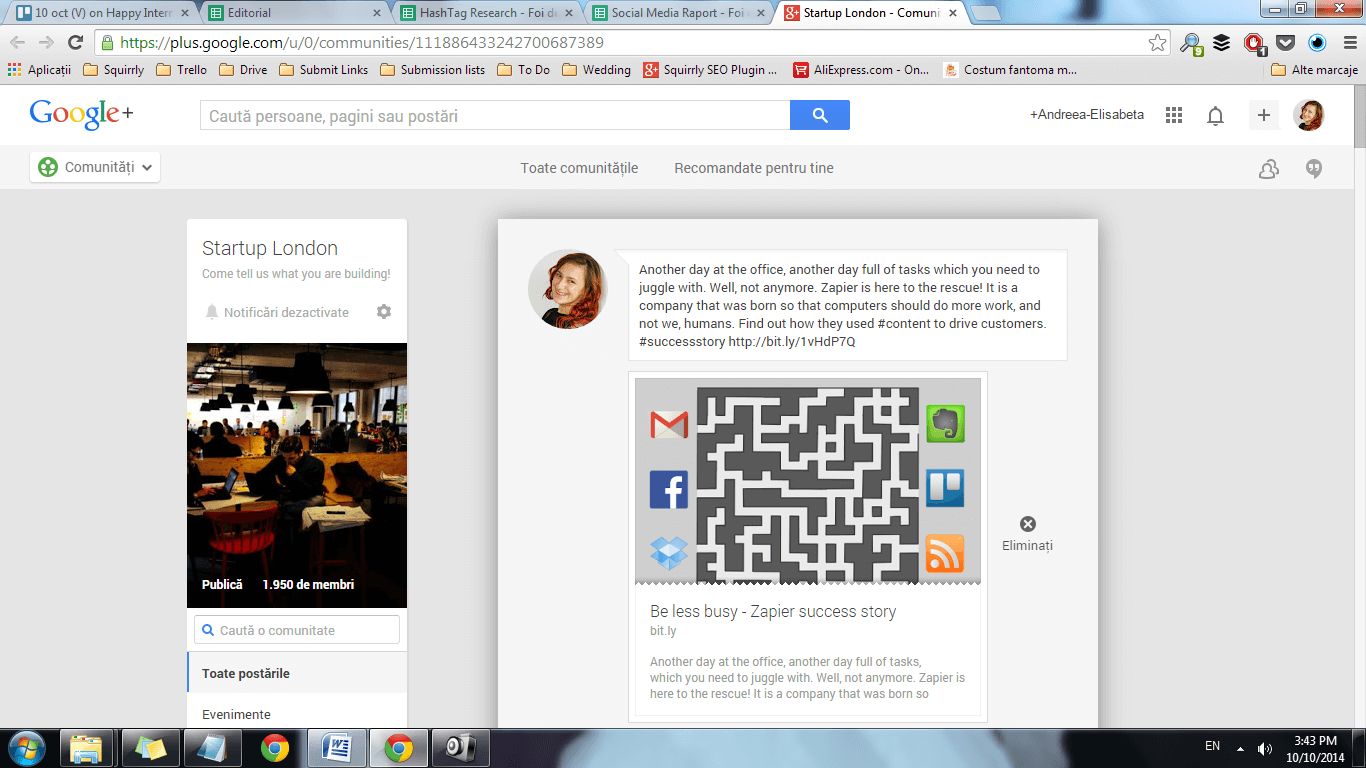1366x768 pixels.
Task: Go forward with Chrome's forward arrow
Action: pyautogui.click(x=46, y=42)
